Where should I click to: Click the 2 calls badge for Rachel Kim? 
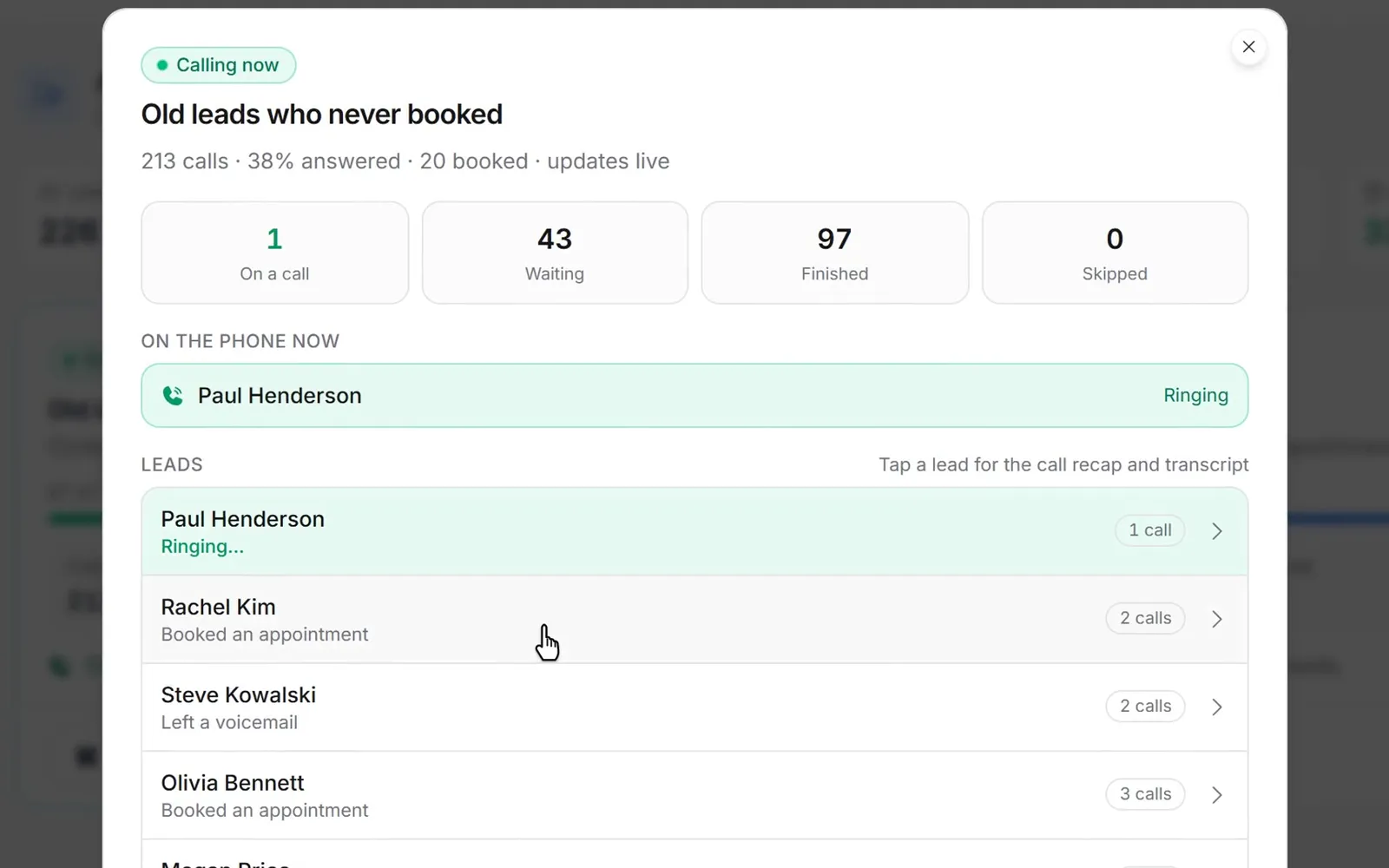click(x=1145, y=618)
